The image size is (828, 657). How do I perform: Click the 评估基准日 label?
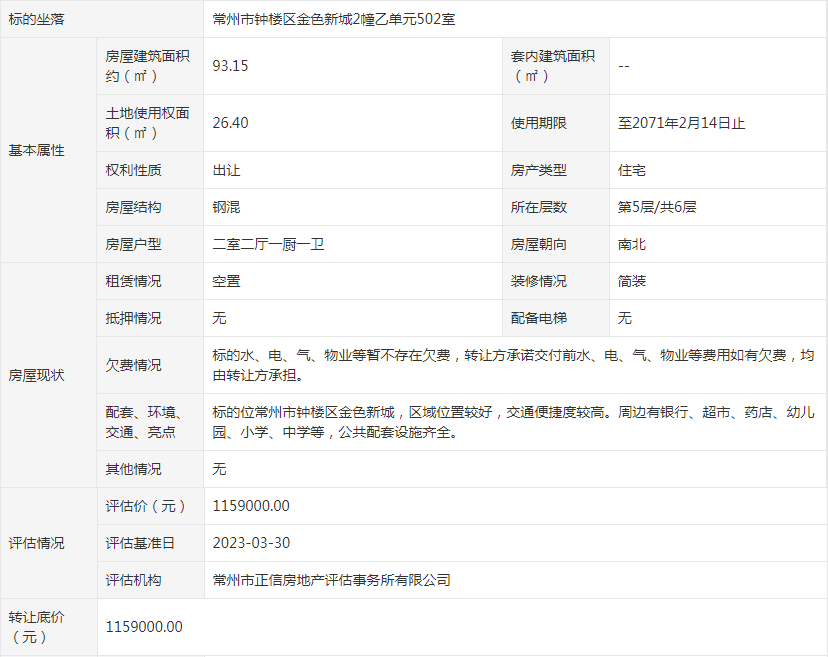[140, 543]
